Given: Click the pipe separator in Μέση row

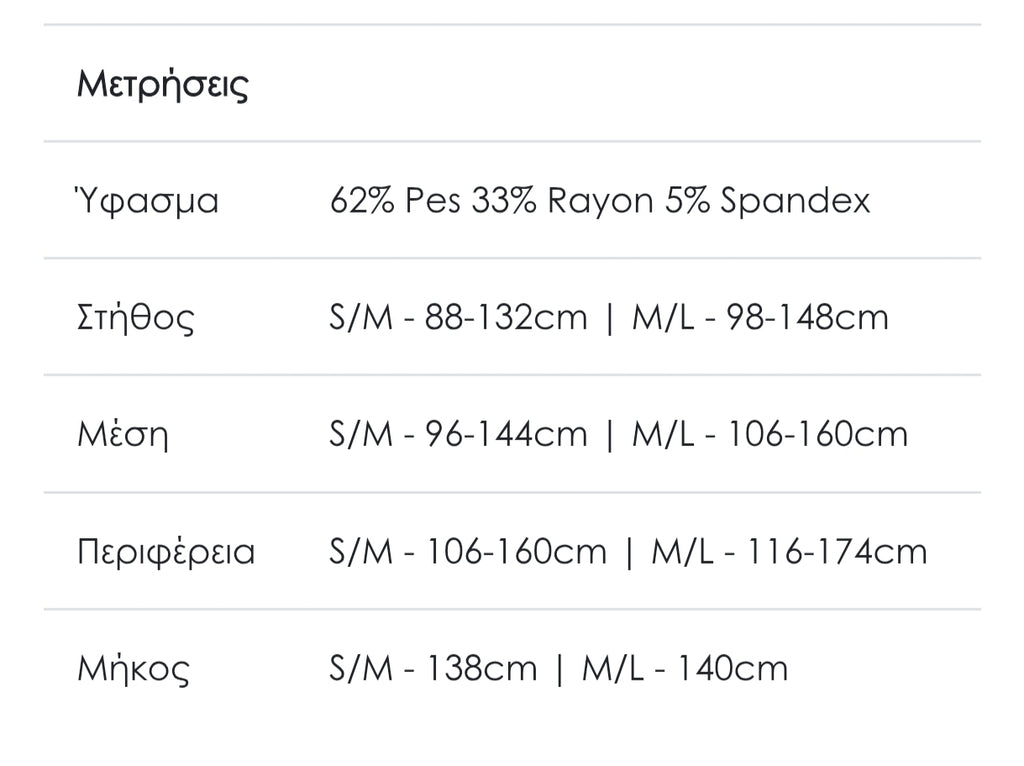Looking at the screenshot, I should click(610, 435).
